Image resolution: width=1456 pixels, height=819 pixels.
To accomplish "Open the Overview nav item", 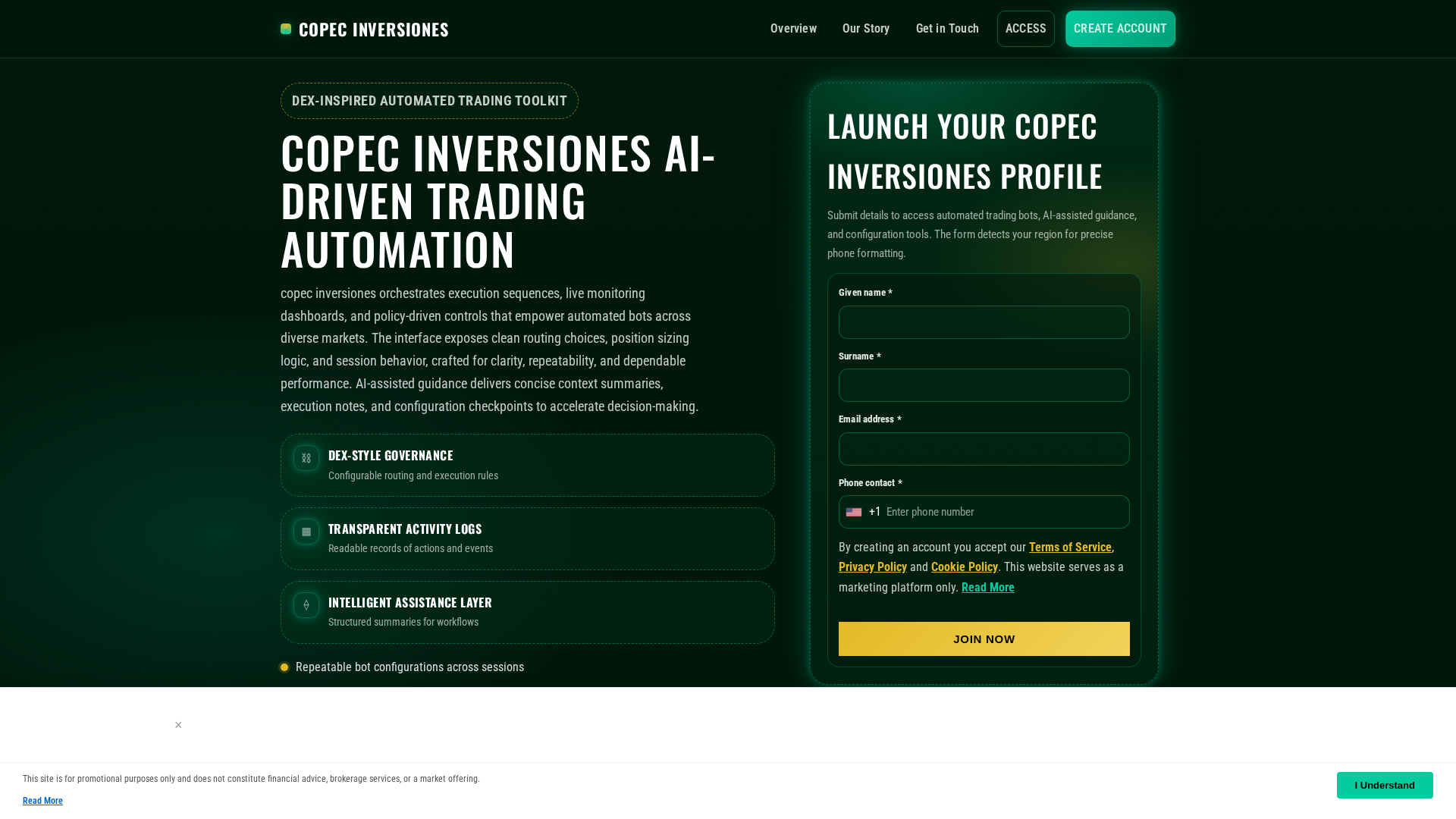I will [793, 29].
